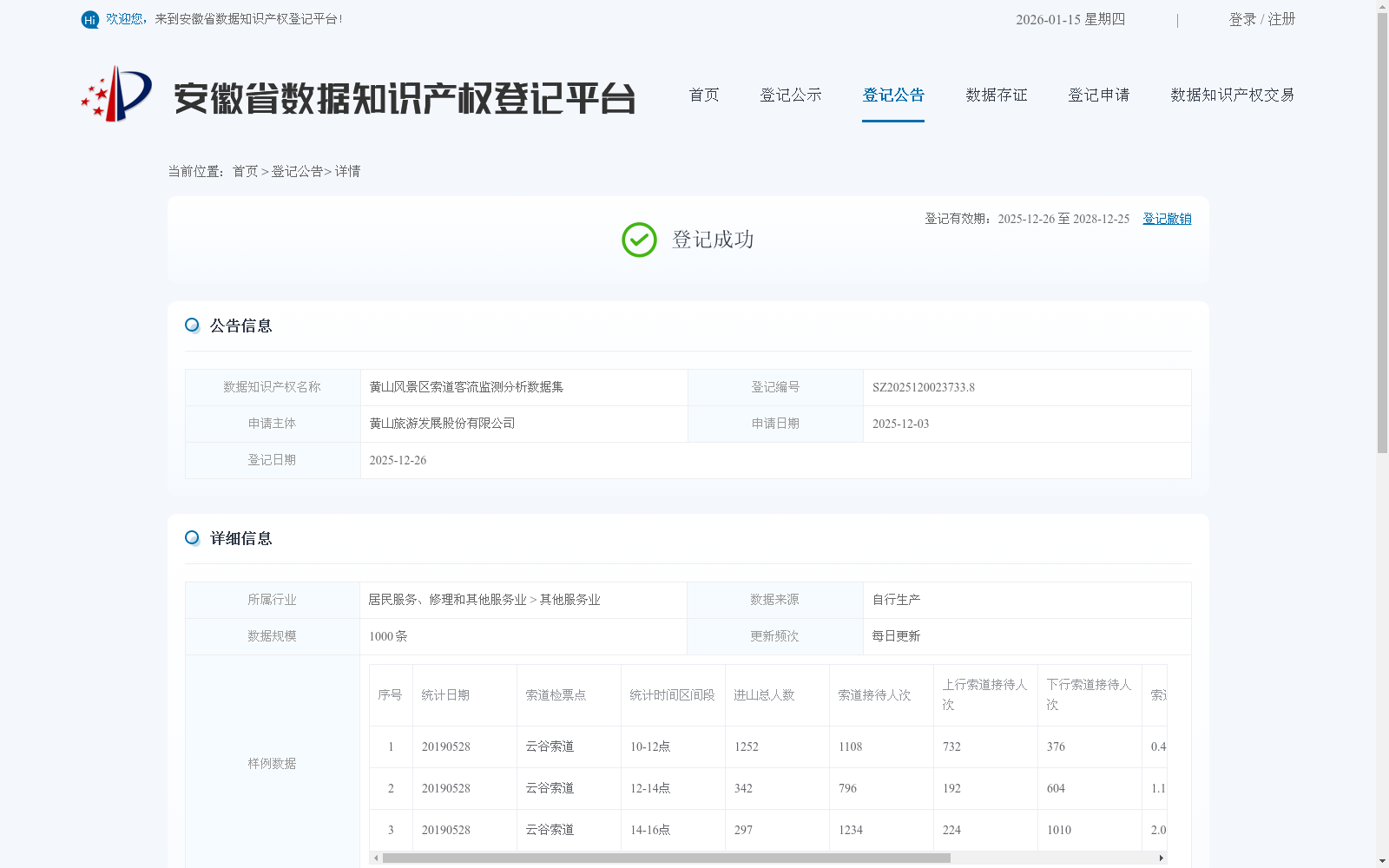The image size is (1389, 868).
Task: Click the up arrow of the page scrollbar
Action: pos(1381,7)
